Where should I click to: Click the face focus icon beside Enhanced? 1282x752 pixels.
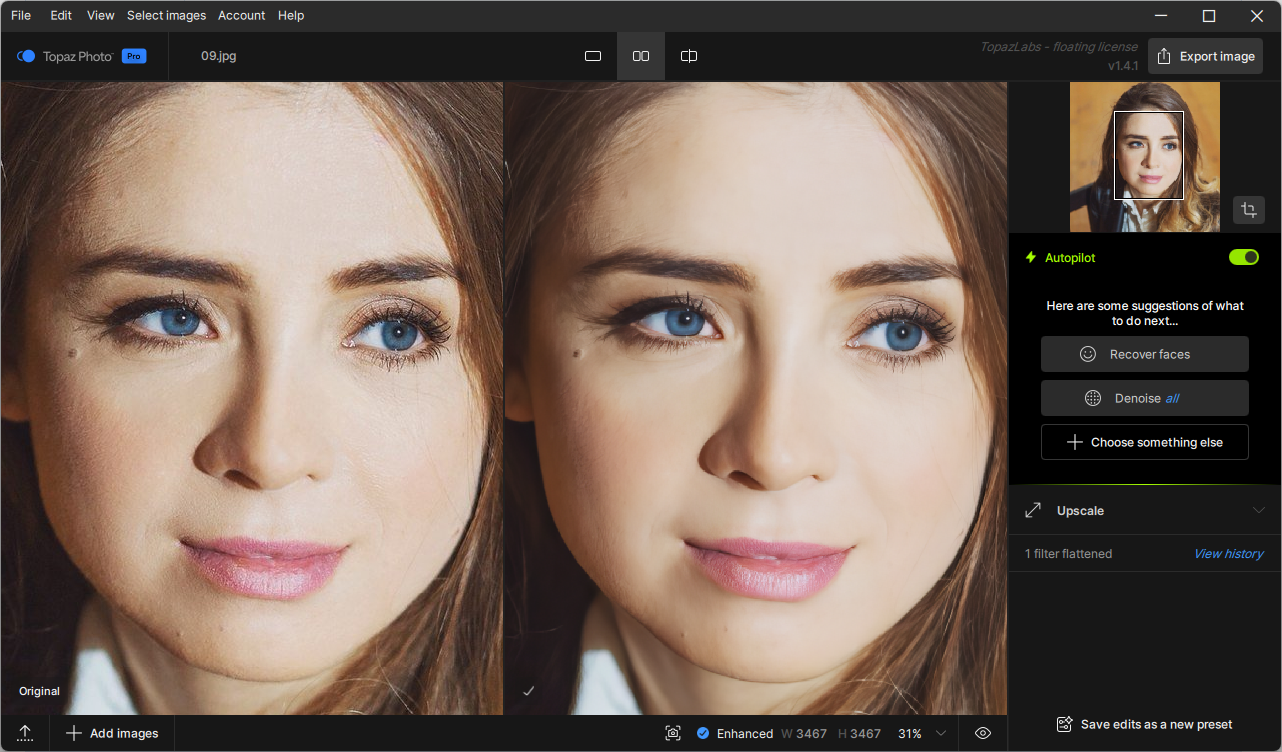click(673, 734)
